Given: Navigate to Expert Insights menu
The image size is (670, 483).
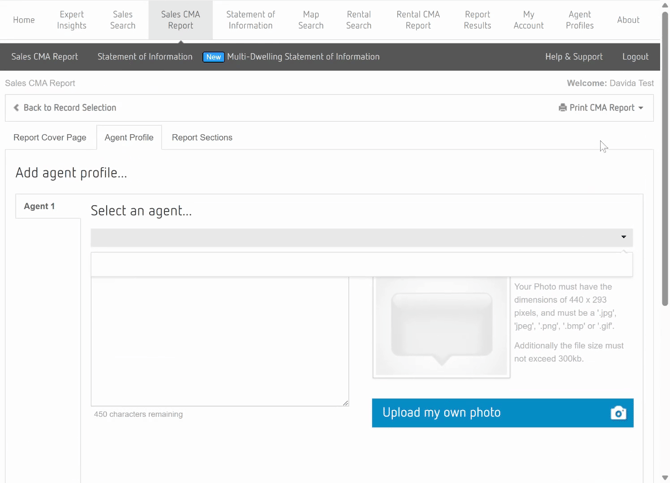Looking at the screenshot, I should pos(72,20).
